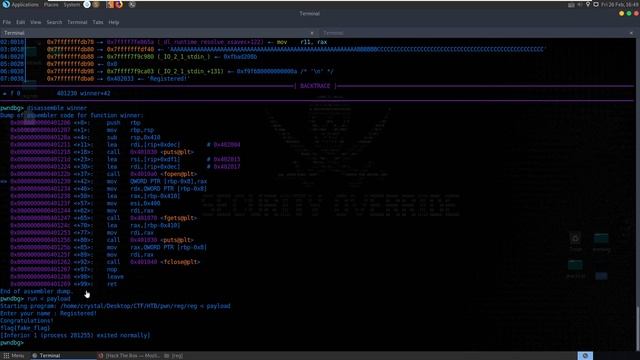
Task: Click the 'Dump of assembler code' header line
Action: (72, 116)
